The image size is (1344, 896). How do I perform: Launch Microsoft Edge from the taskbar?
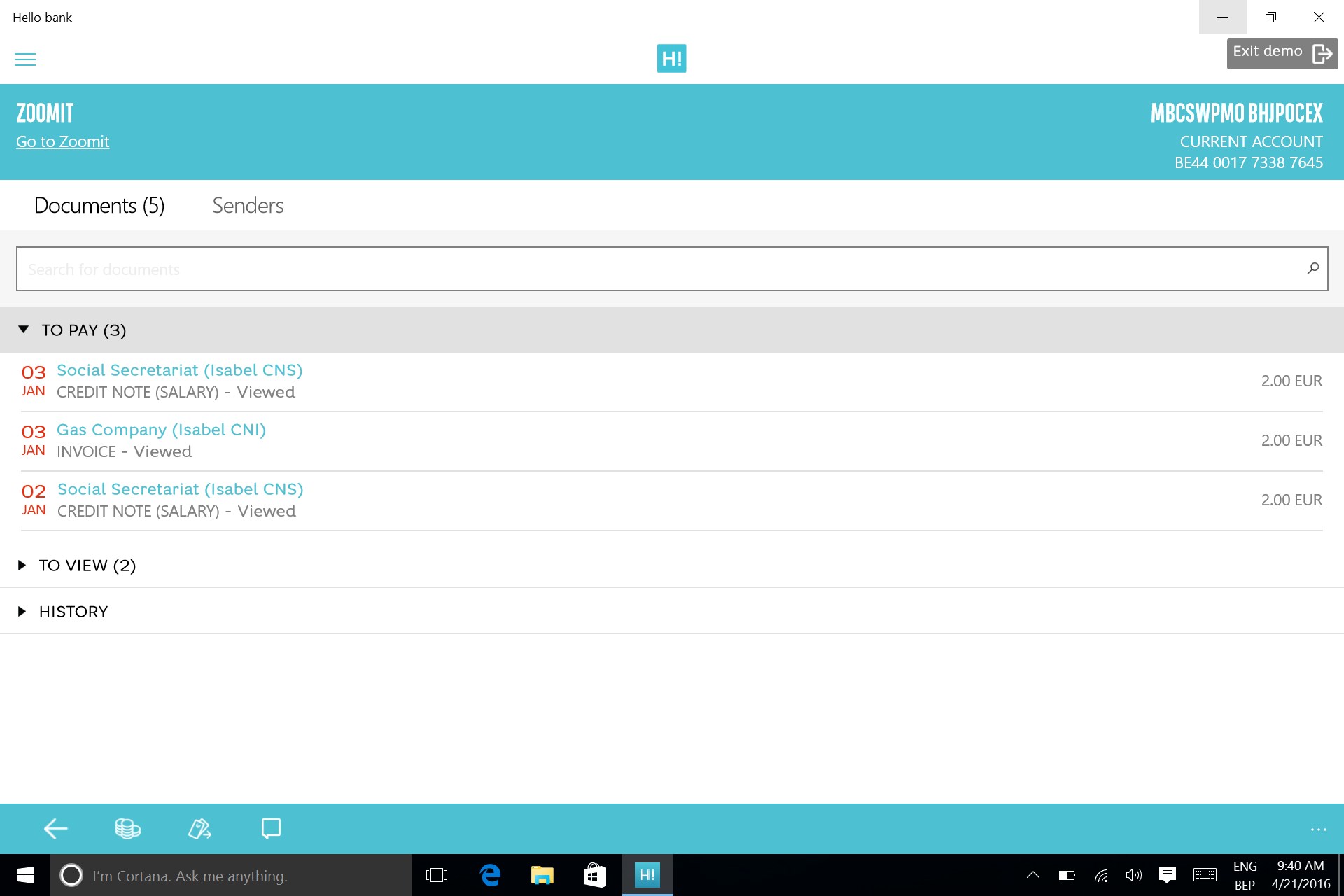coord(490,875)
